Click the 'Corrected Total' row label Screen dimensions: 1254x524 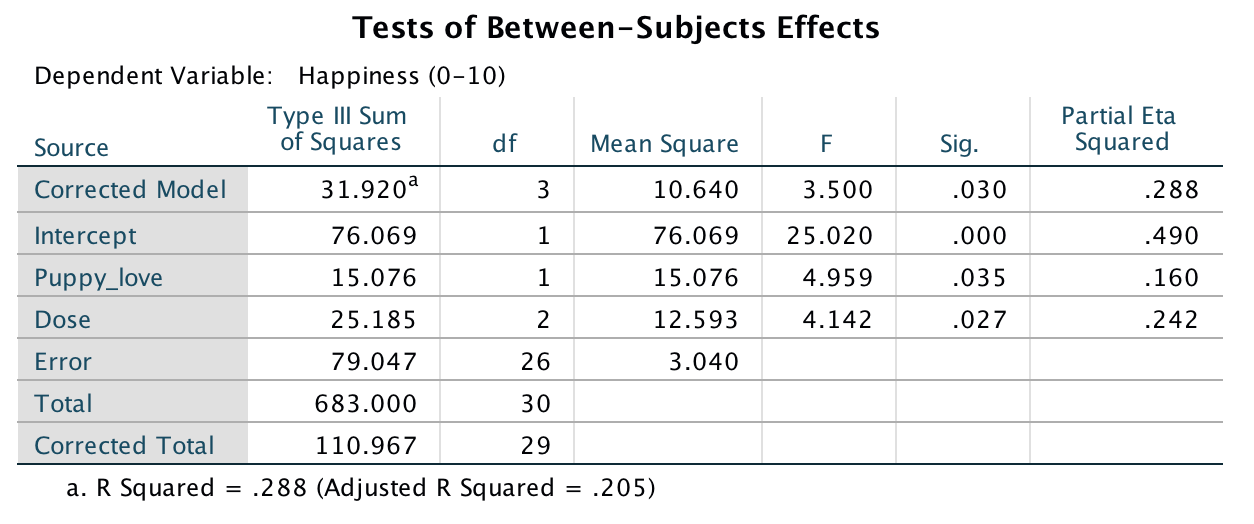124,446
